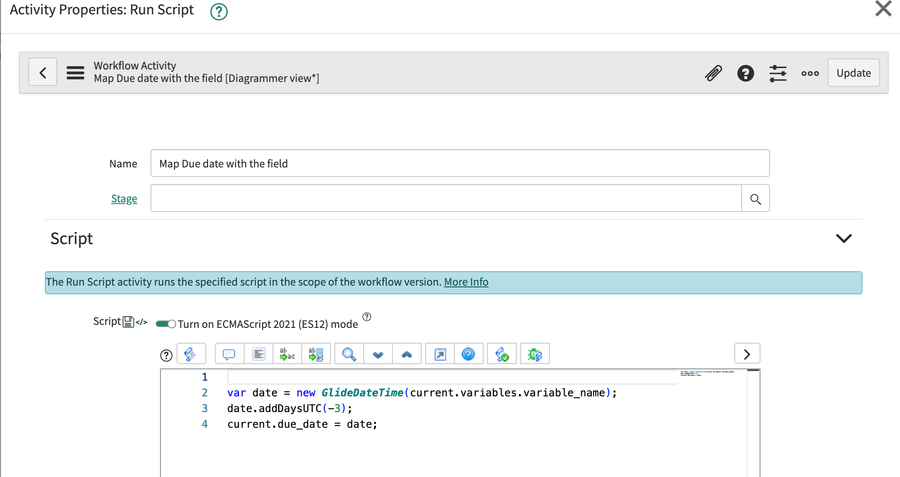Open help for Run Script activity properties
900x477 pixels.
(x=219, y=11)
